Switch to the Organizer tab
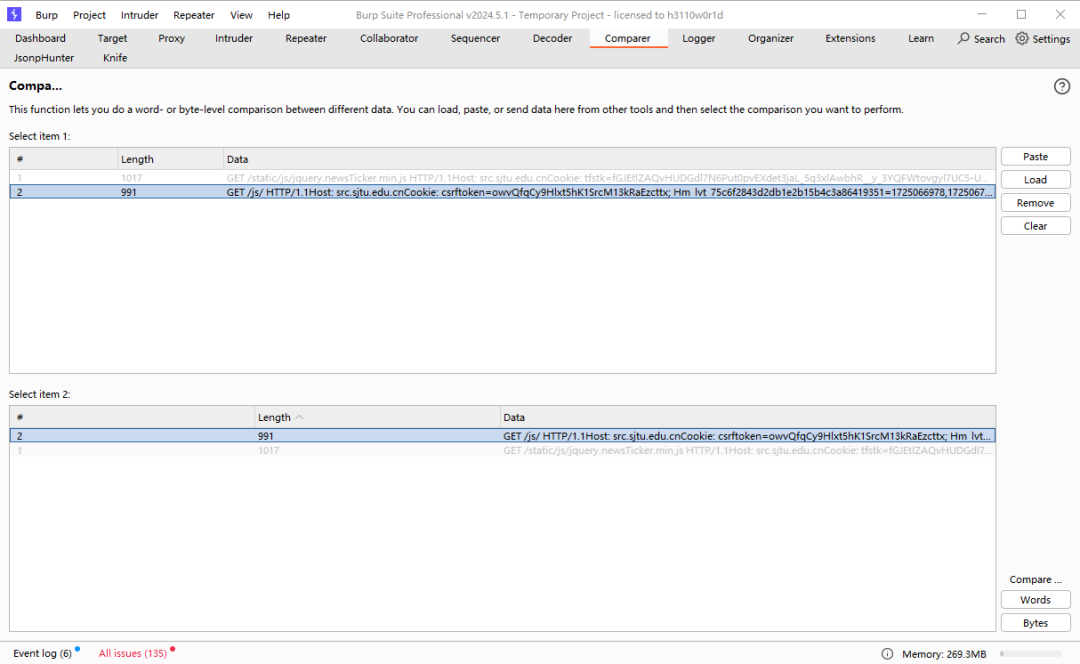This screenshot has height=664, width=1080. tap(771, 39)
